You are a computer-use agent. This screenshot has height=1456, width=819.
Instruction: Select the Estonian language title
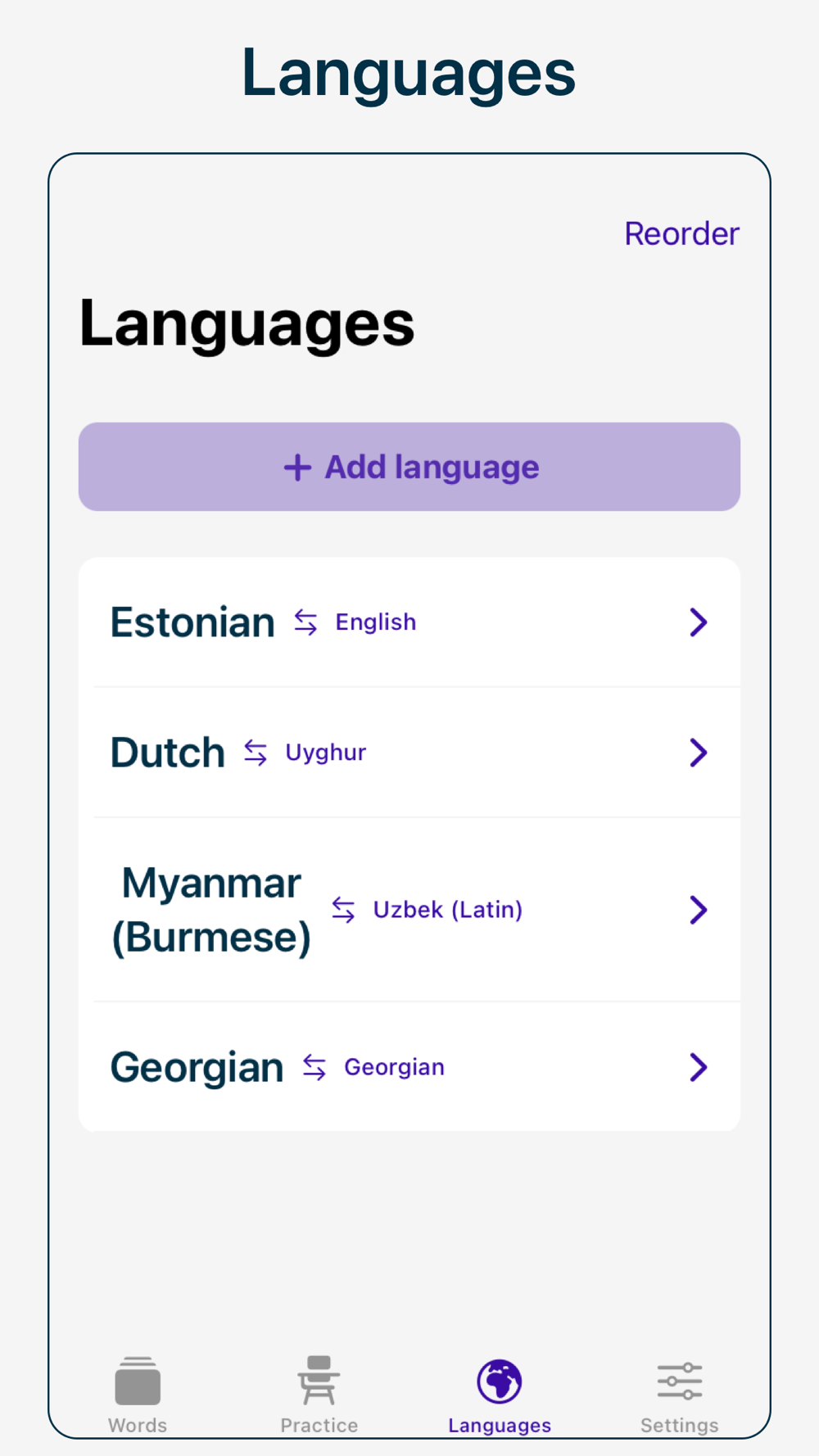pos(192,622)
